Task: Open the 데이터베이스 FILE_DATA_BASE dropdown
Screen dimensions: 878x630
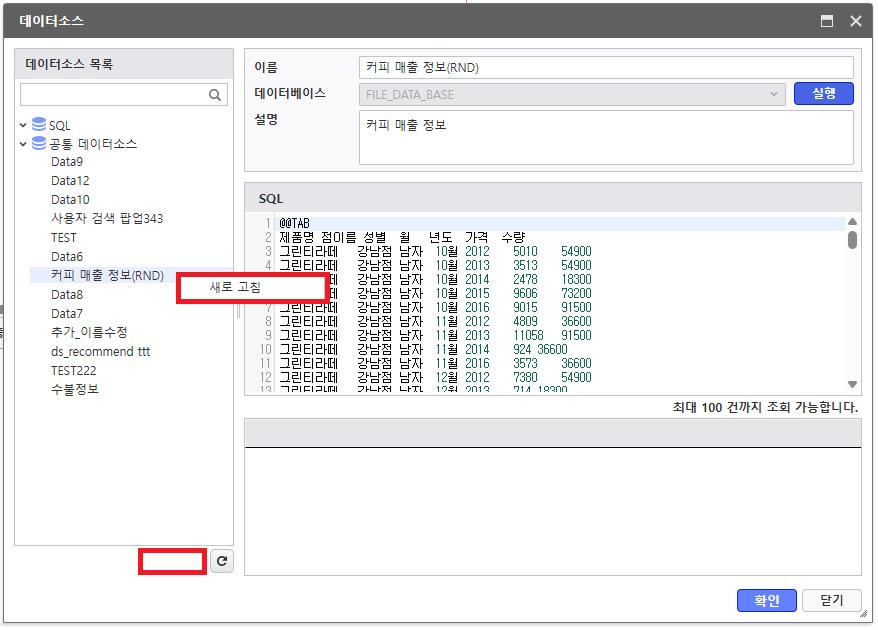Action: [773, 94]
